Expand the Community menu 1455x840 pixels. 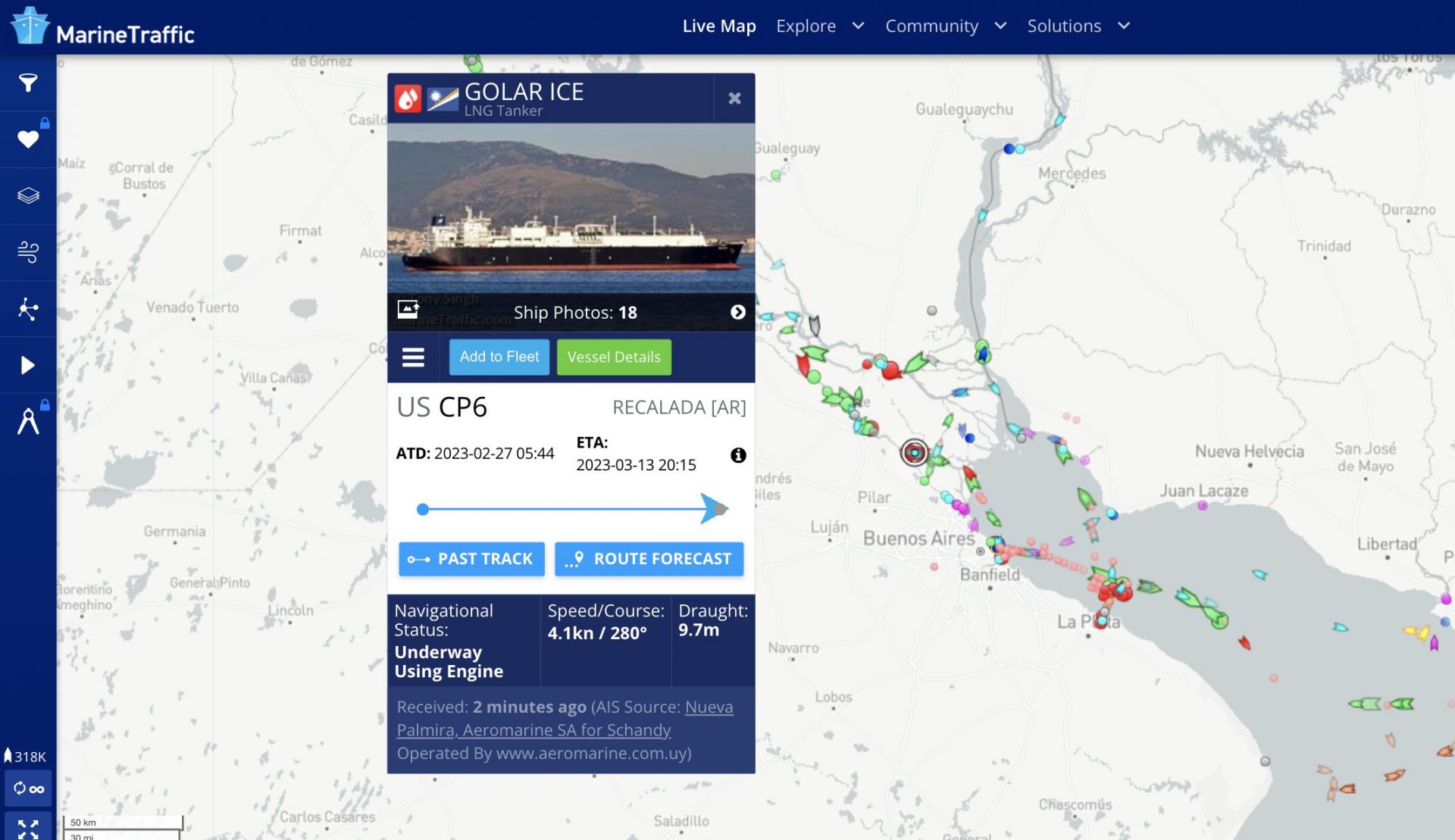[x=946, y=26]
